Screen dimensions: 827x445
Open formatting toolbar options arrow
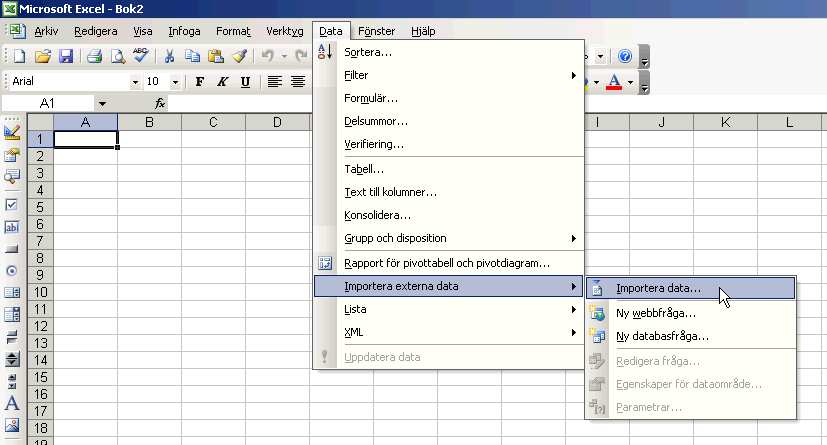click(x=644, y=83)
